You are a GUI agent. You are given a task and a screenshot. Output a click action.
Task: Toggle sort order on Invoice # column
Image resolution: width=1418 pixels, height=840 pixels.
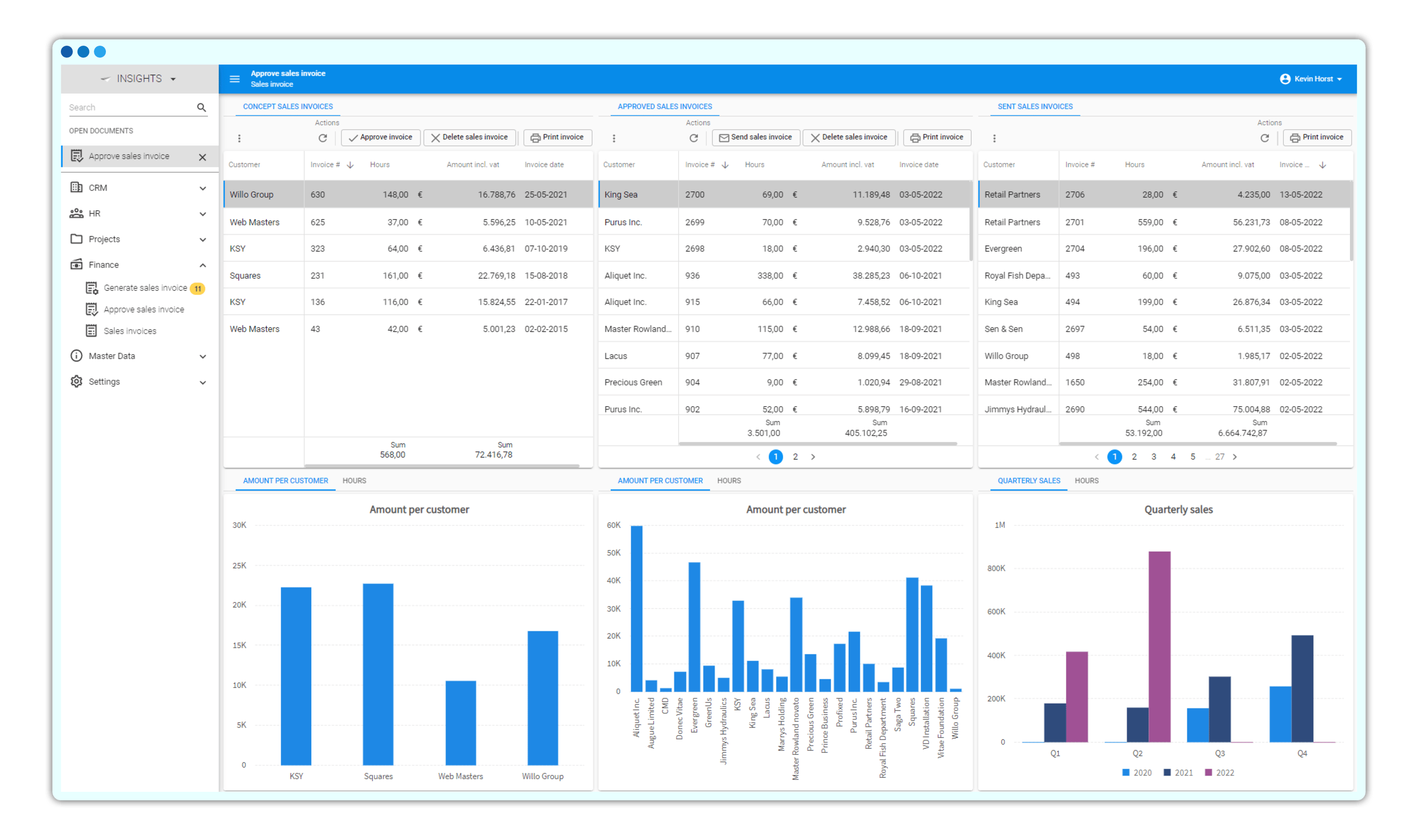coord(351,165)
